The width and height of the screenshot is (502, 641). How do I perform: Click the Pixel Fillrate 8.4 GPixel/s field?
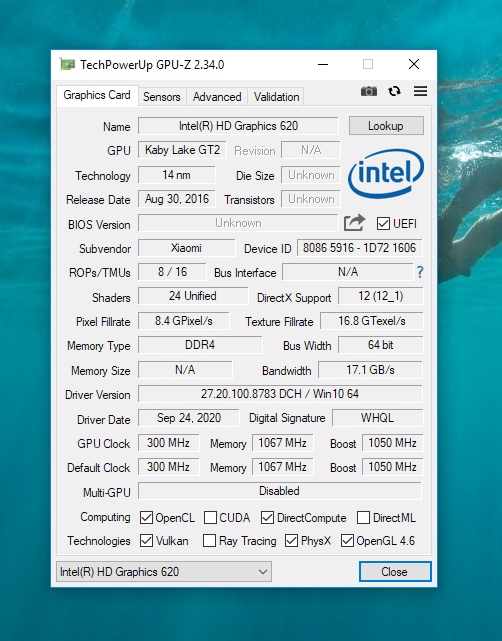(184, 321)
